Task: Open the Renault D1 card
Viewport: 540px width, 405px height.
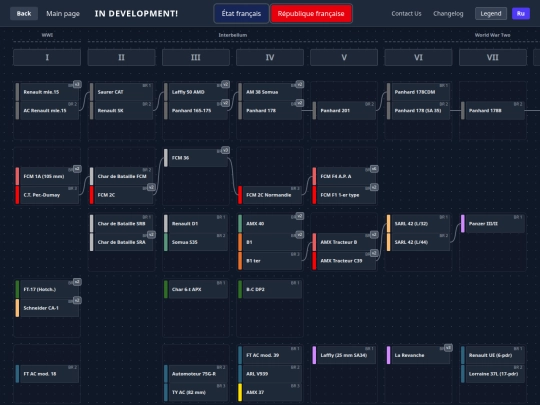Action: [x=196, y=224]
